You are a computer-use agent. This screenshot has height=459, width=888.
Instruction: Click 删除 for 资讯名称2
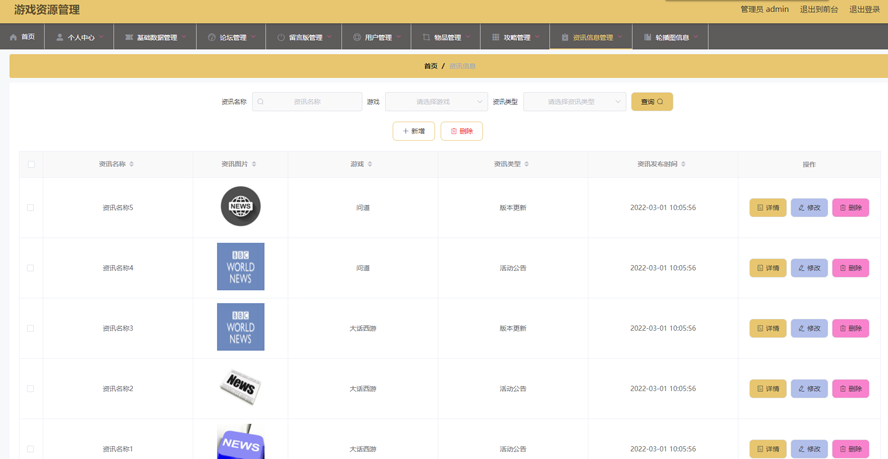(851, 389)
